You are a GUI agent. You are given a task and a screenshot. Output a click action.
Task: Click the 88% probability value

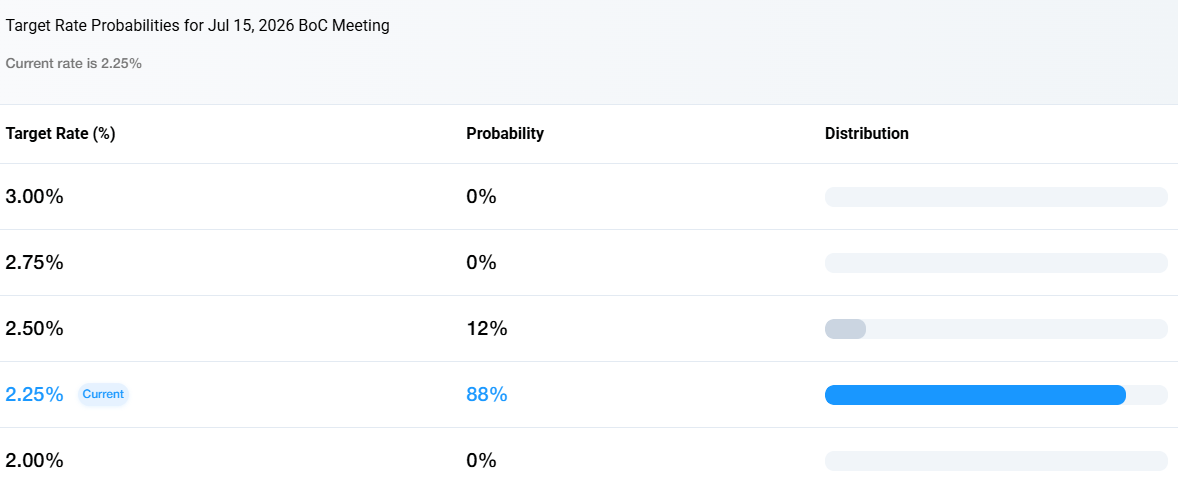click(487, 394)
